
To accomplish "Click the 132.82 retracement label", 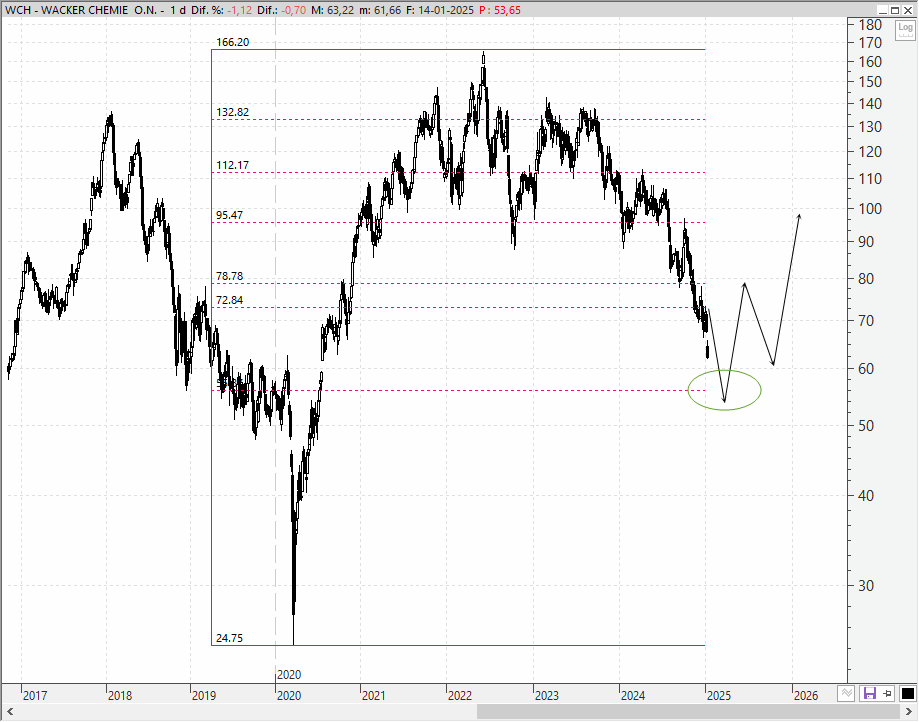I will coord(233,112).
